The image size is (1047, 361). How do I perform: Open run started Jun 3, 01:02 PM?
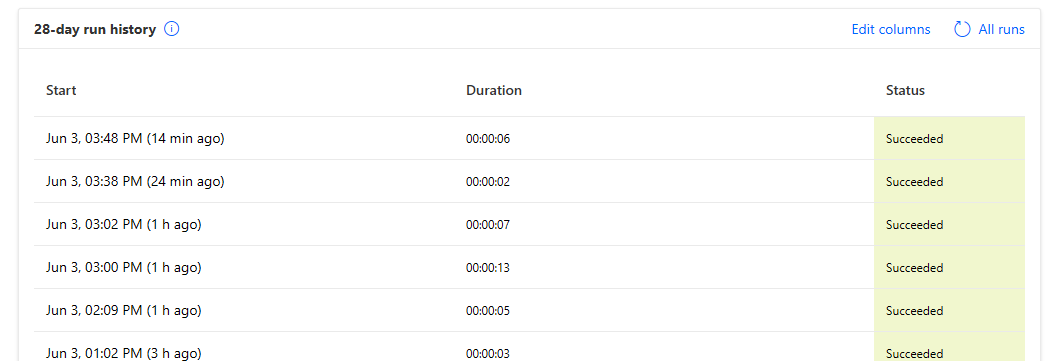124,353
